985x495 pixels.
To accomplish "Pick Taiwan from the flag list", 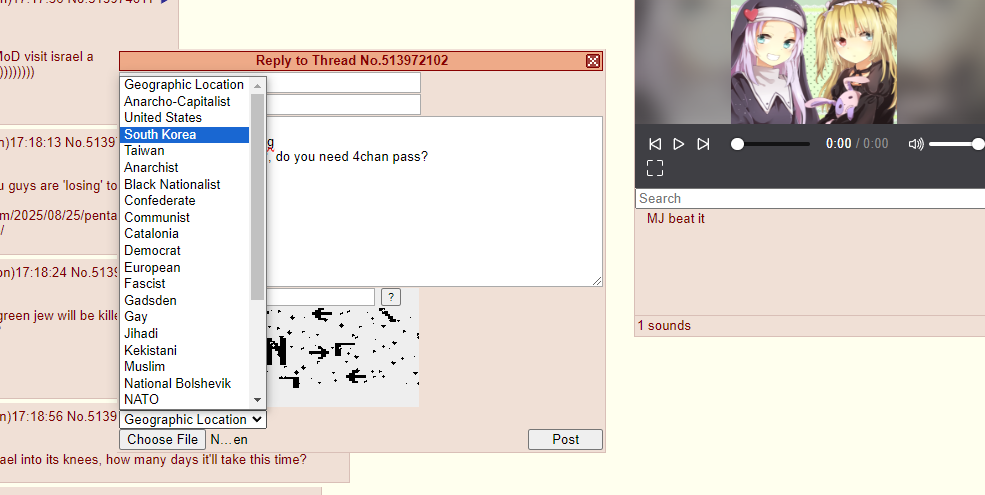I will coord(185,151).
